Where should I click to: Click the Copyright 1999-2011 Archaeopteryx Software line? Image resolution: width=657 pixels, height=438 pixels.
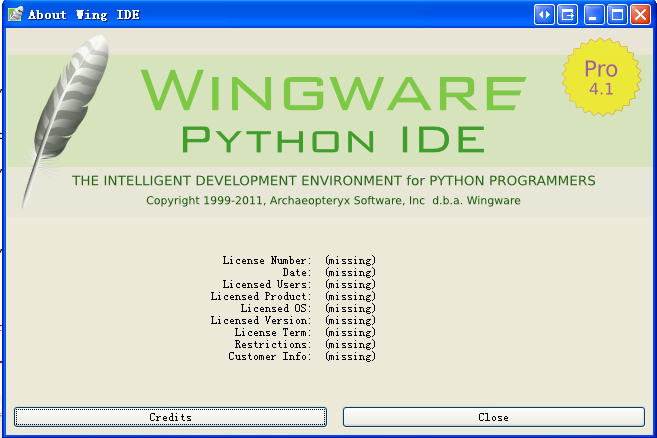(x=333, y=201)
